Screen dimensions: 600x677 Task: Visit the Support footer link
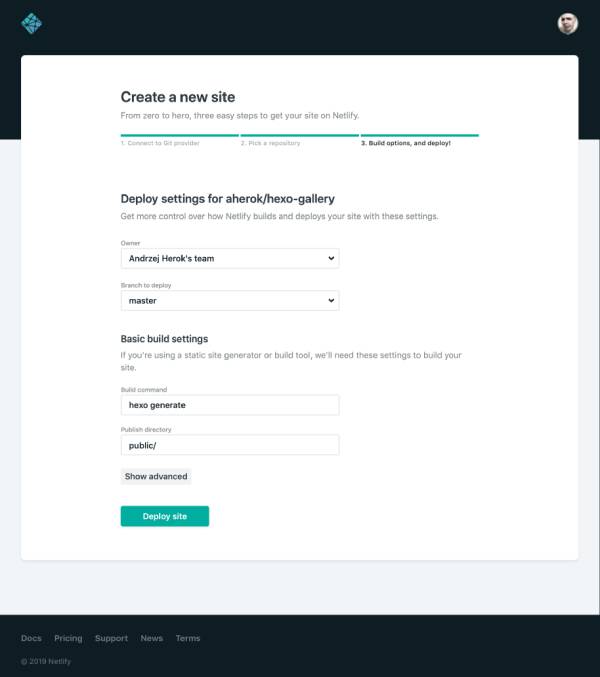[111, 638]
